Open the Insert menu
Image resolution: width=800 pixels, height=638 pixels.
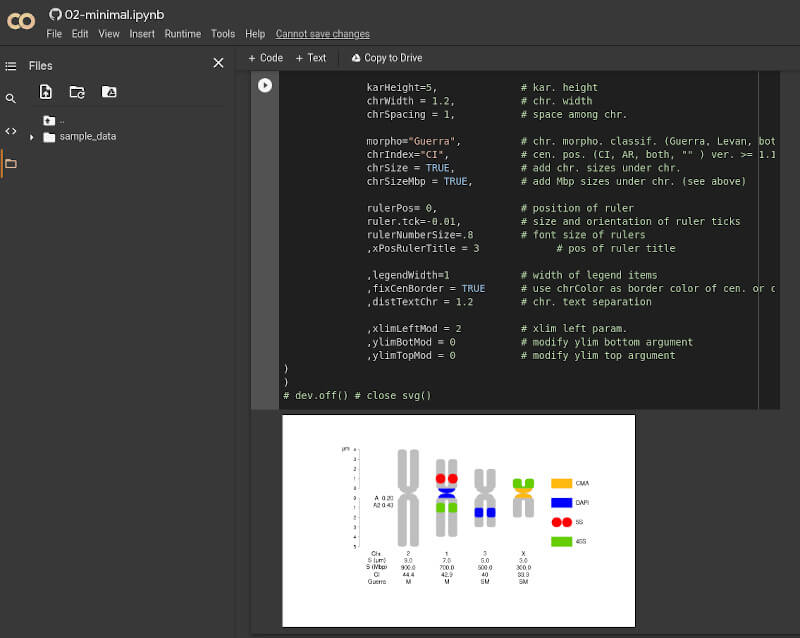(142, 34)
